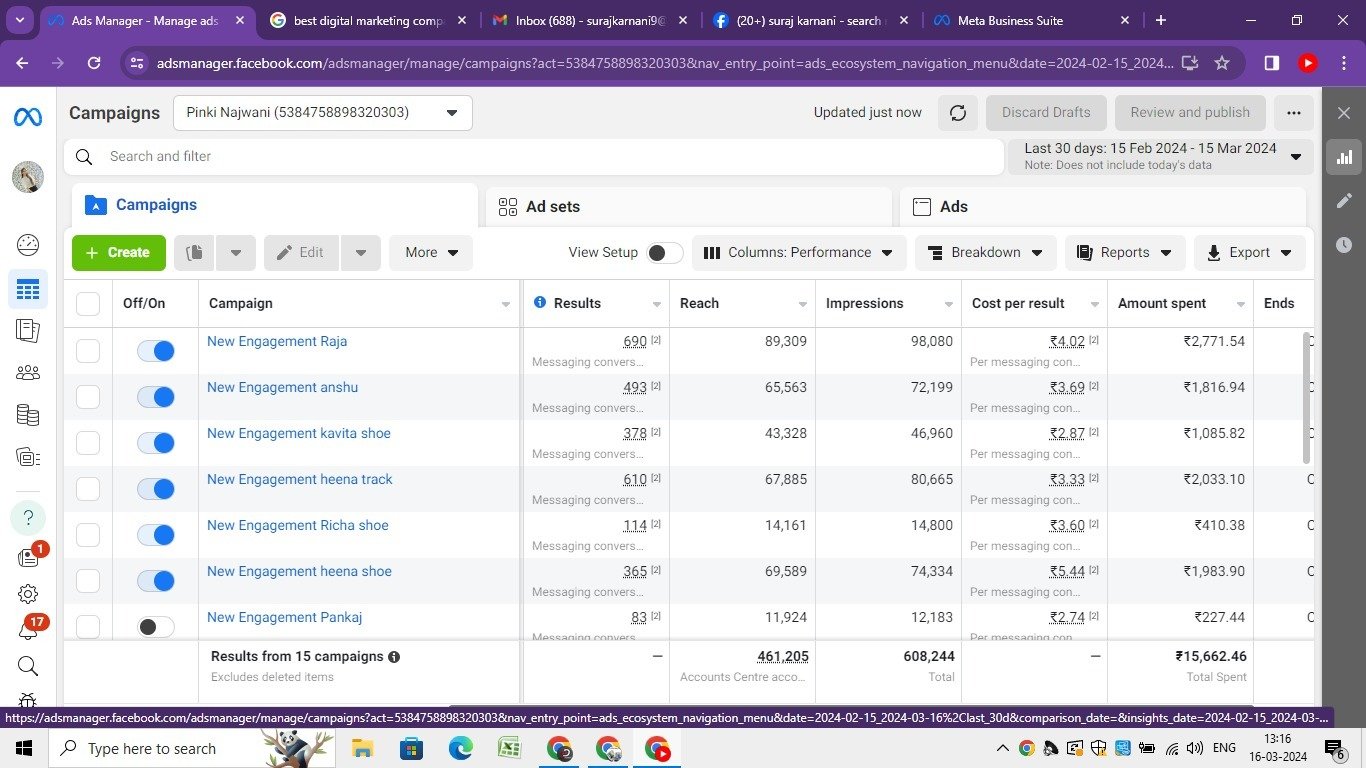Open charts icon in right panel
The image size is (1366, 768).
tap(1344, 157)
